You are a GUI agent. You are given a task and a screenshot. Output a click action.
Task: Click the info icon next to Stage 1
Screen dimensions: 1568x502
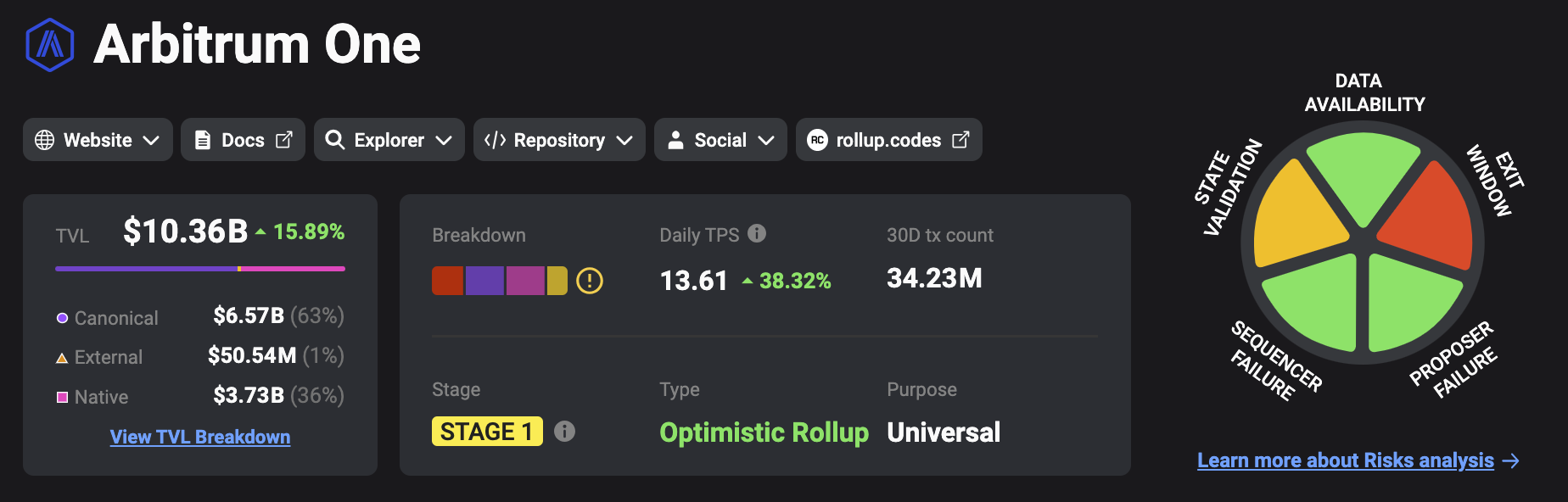[564, 432]
